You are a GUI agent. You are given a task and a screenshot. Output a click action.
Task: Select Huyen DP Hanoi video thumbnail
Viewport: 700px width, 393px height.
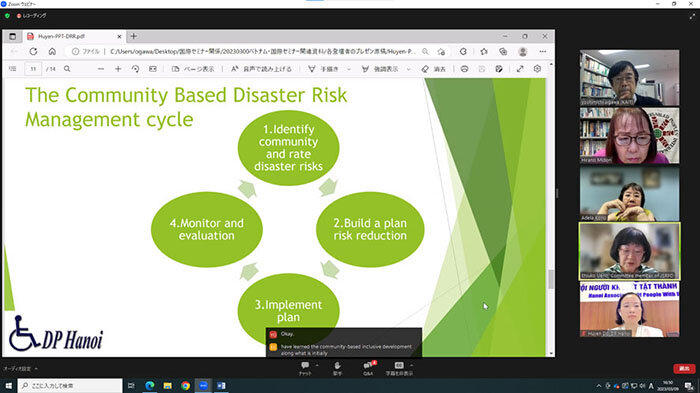(629, 309)
